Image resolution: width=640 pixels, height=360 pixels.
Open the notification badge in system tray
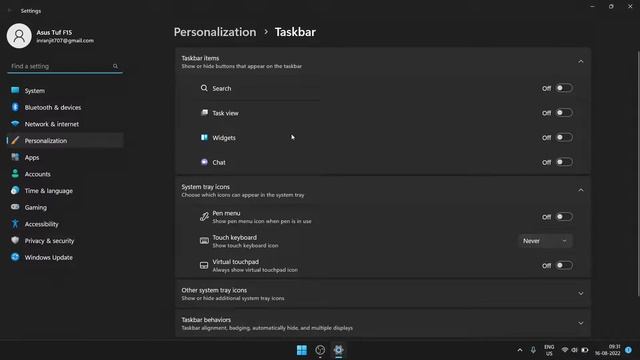(x=629, y=350)
